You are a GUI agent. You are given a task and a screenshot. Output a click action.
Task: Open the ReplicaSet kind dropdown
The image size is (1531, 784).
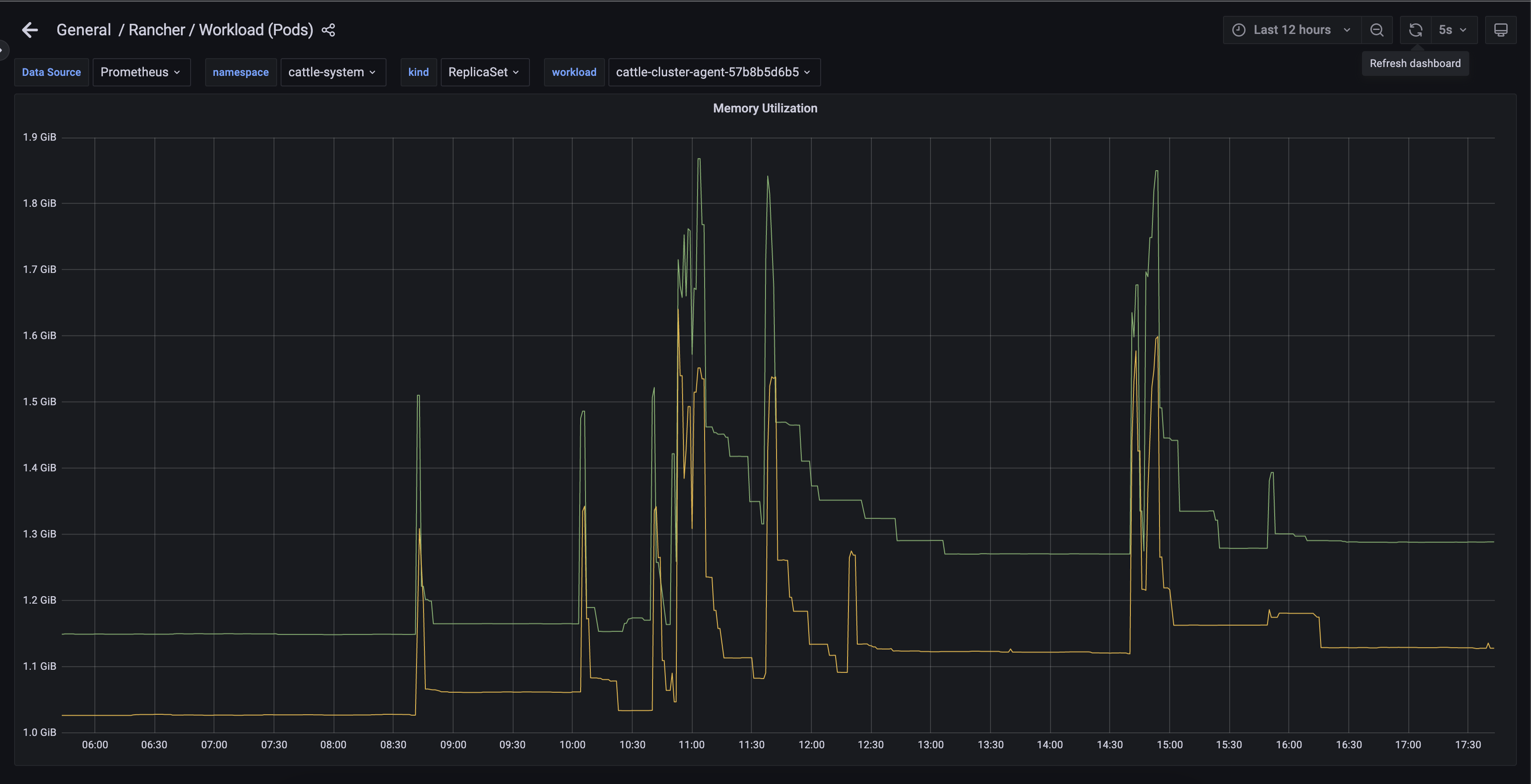pyautogui.click(x=484, y=72)
